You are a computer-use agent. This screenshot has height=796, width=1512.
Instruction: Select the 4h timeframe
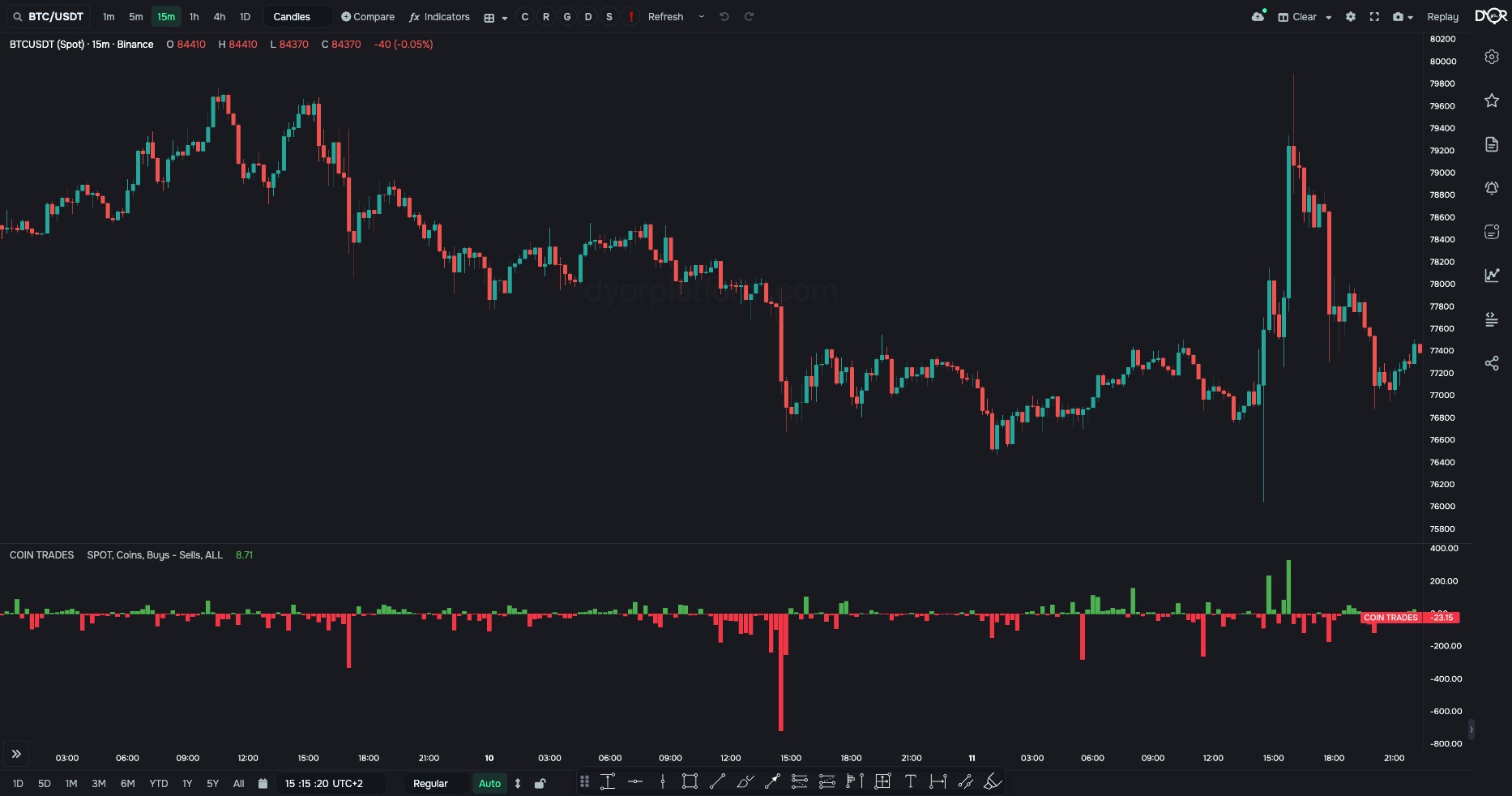220,16
